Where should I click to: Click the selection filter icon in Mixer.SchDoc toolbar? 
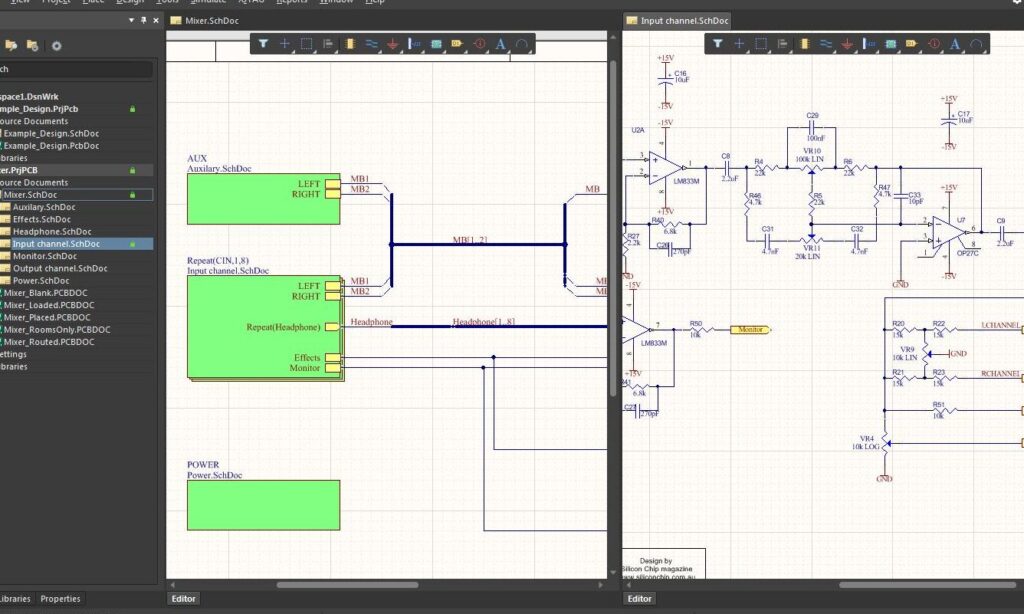(263, 44)
